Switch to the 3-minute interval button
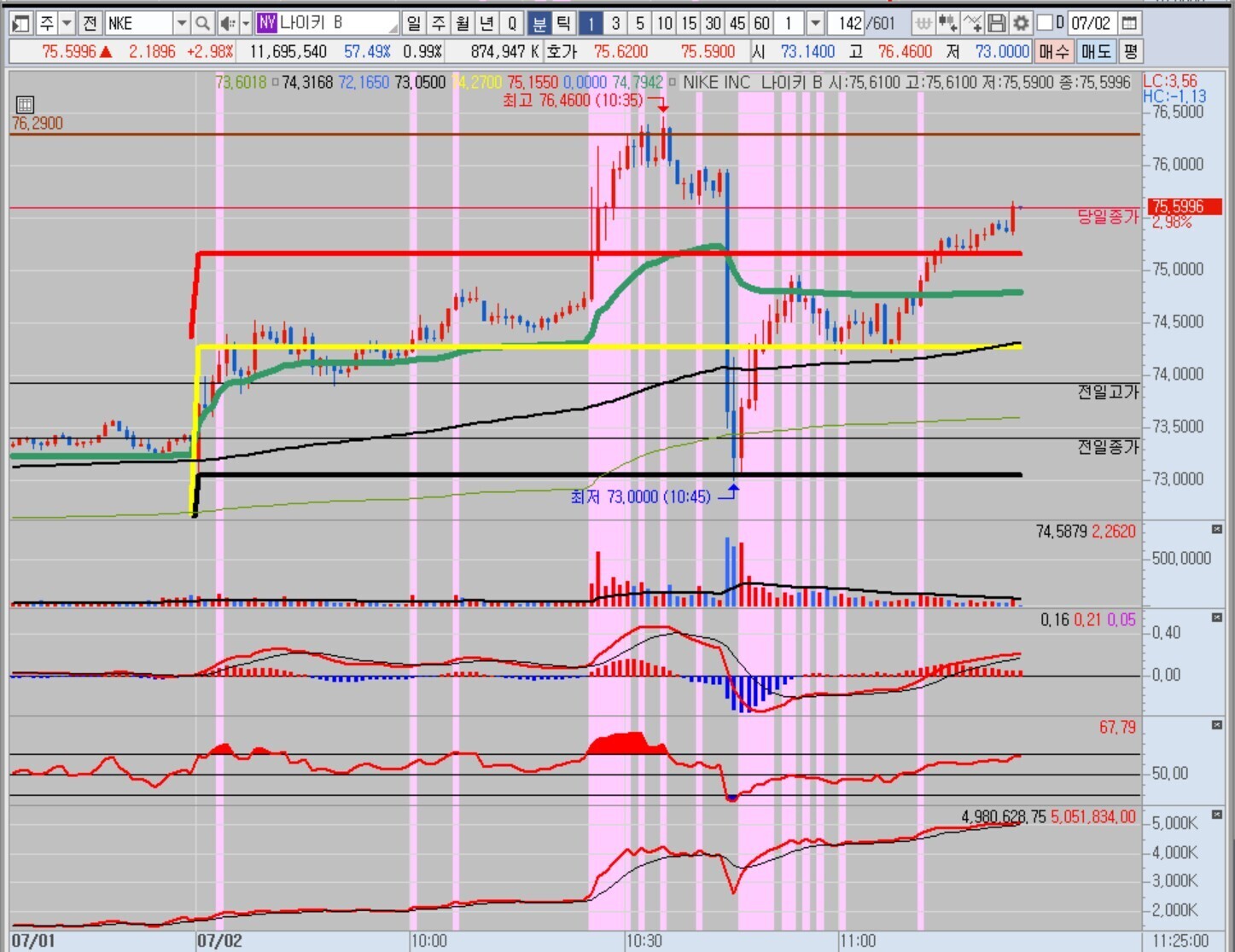 tap(615, 23)
